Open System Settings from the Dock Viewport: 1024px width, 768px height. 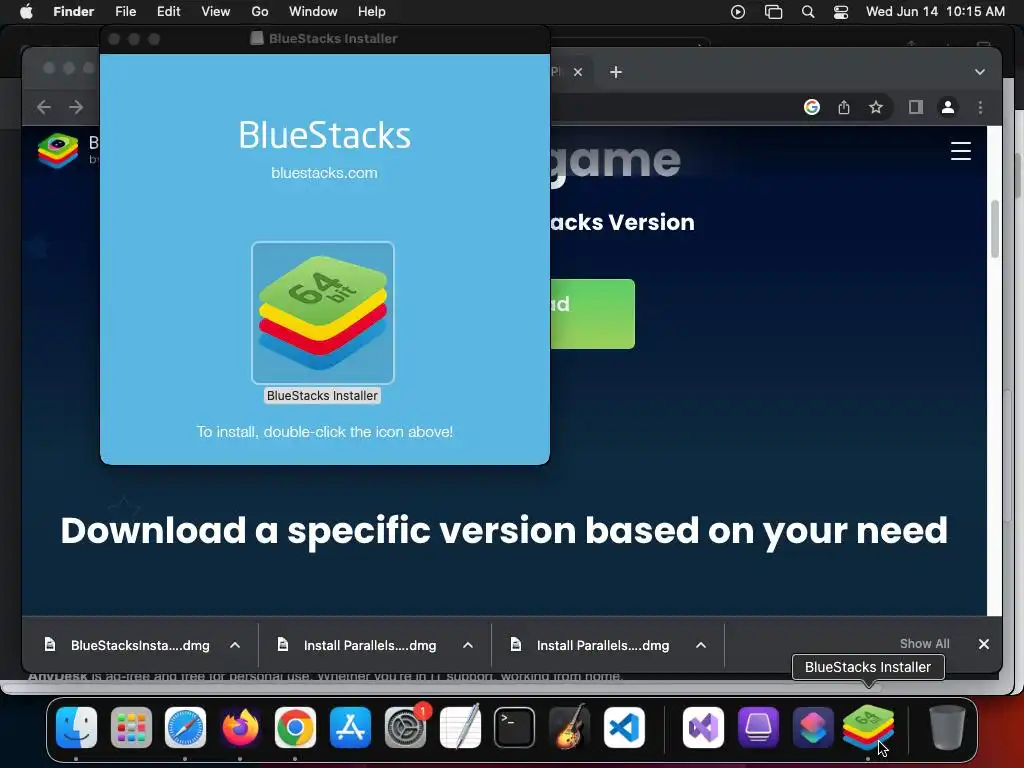(x=406, y=727)
